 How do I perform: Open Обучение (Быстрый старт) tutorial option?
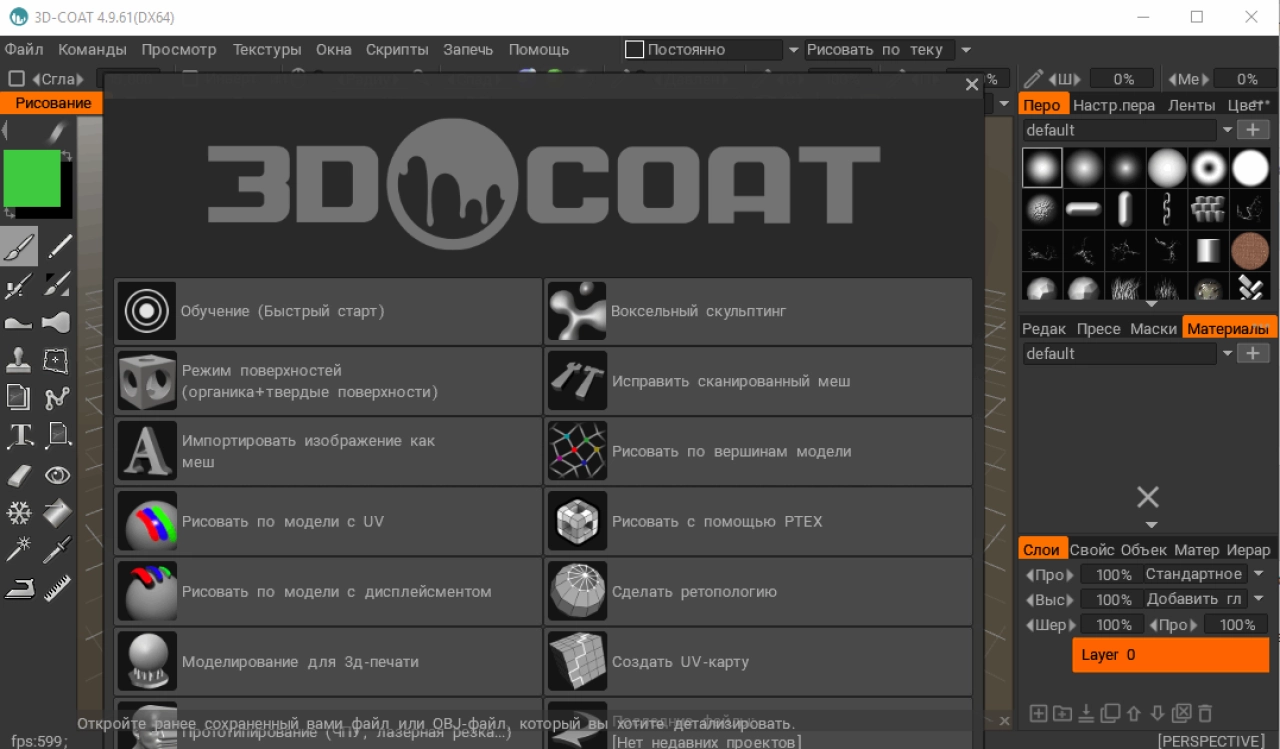pos(328,311)
